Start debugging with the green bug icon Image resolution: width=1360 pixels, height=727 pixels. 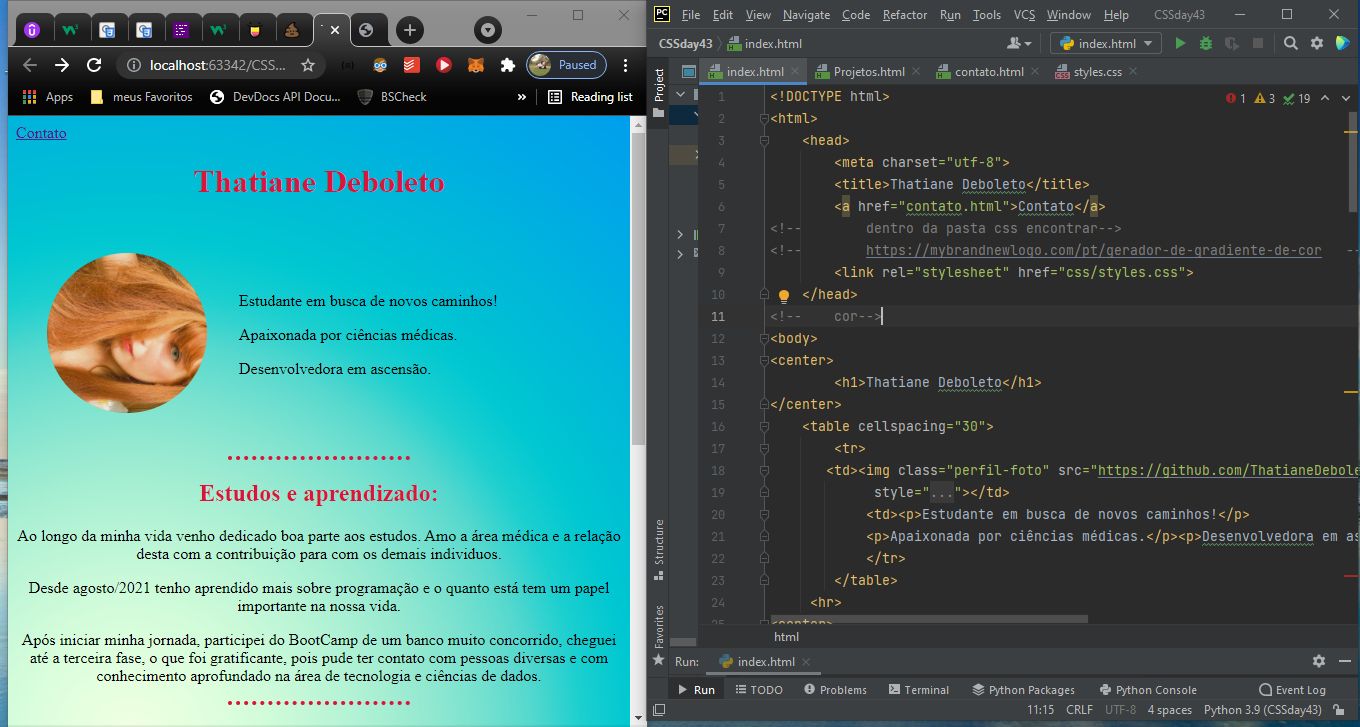[1206, 43]
